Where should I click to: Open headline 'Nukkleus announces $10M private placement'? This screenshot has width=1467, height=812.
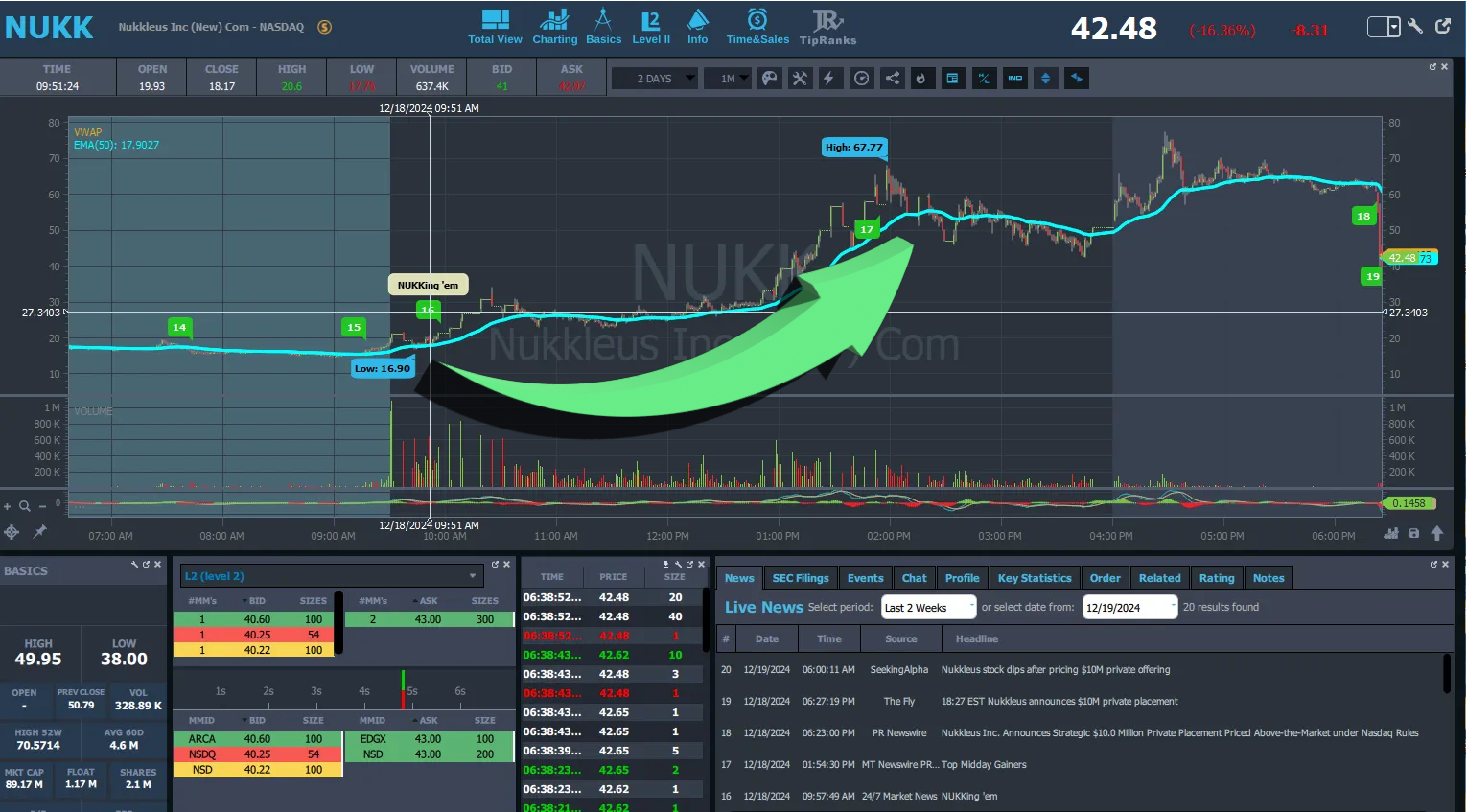[1059, 702]
